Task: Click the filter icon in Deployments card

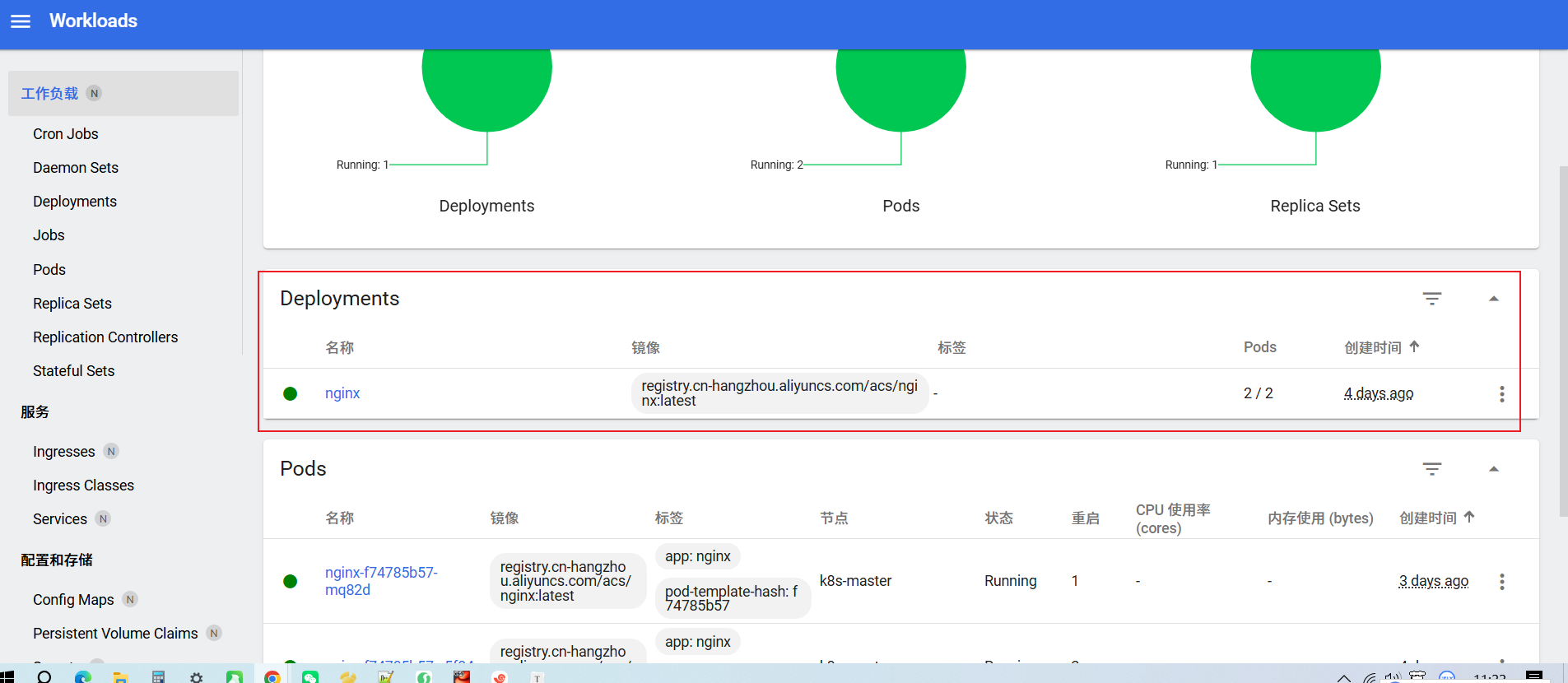Action: [1431, 299]
